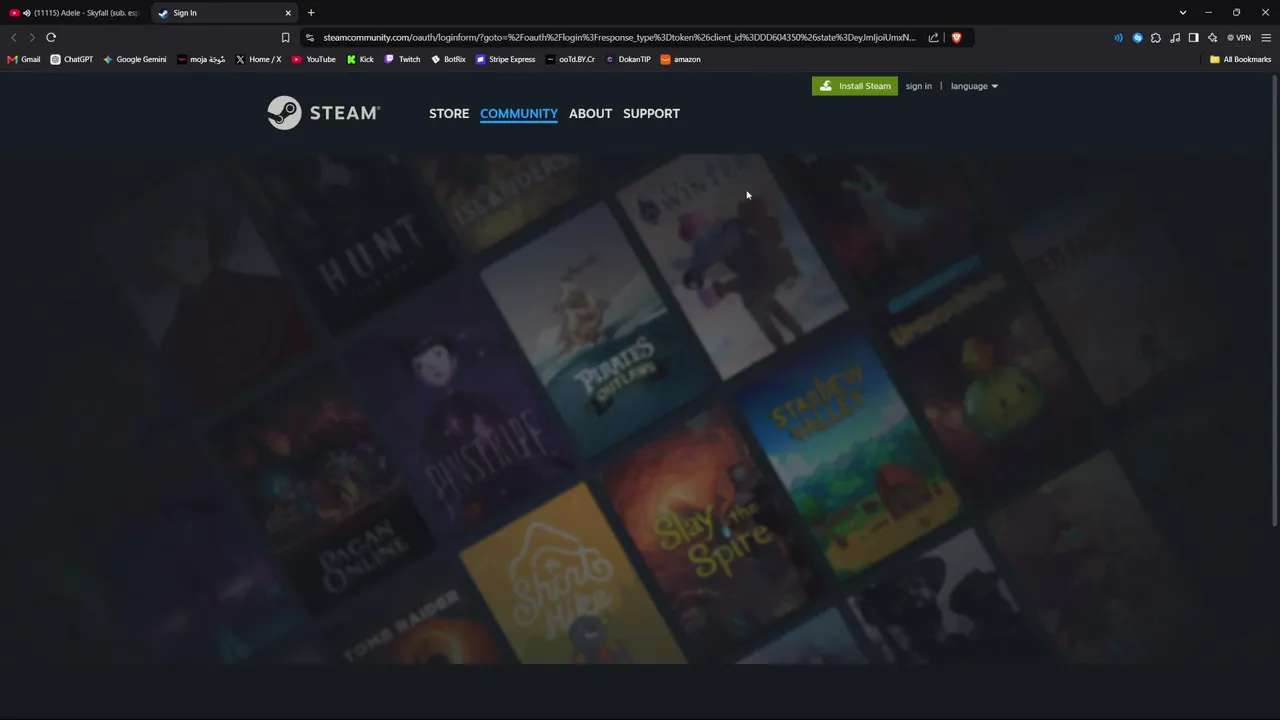The image size is (1280, 720).
Task: Close the Sign In tab
Action: [288, 13]
